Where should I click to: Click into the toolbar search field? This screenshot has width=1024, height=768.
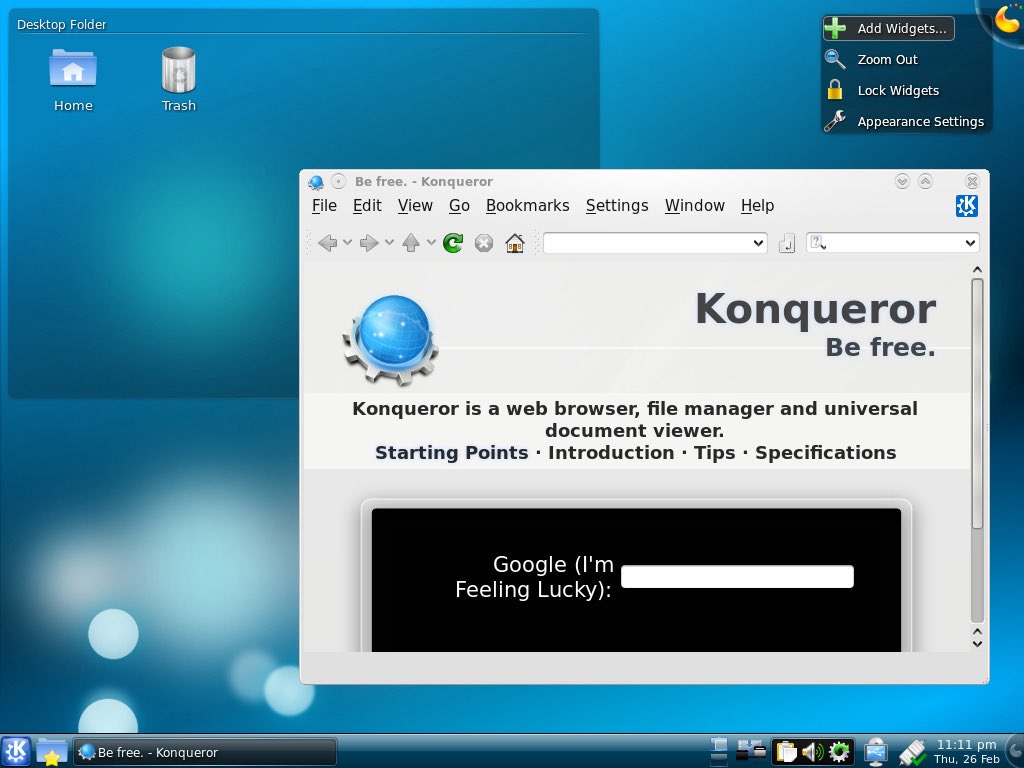tap(895, 243)
